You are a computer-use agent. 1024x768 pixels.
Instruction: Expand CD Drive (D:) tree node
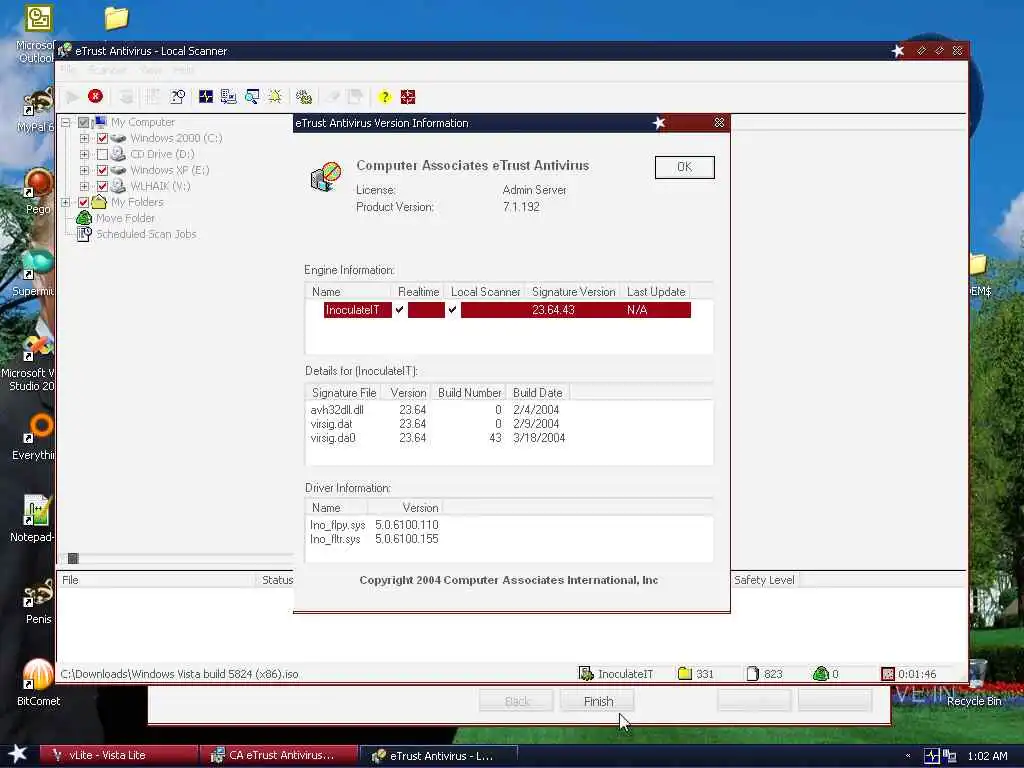click(84, 154)
